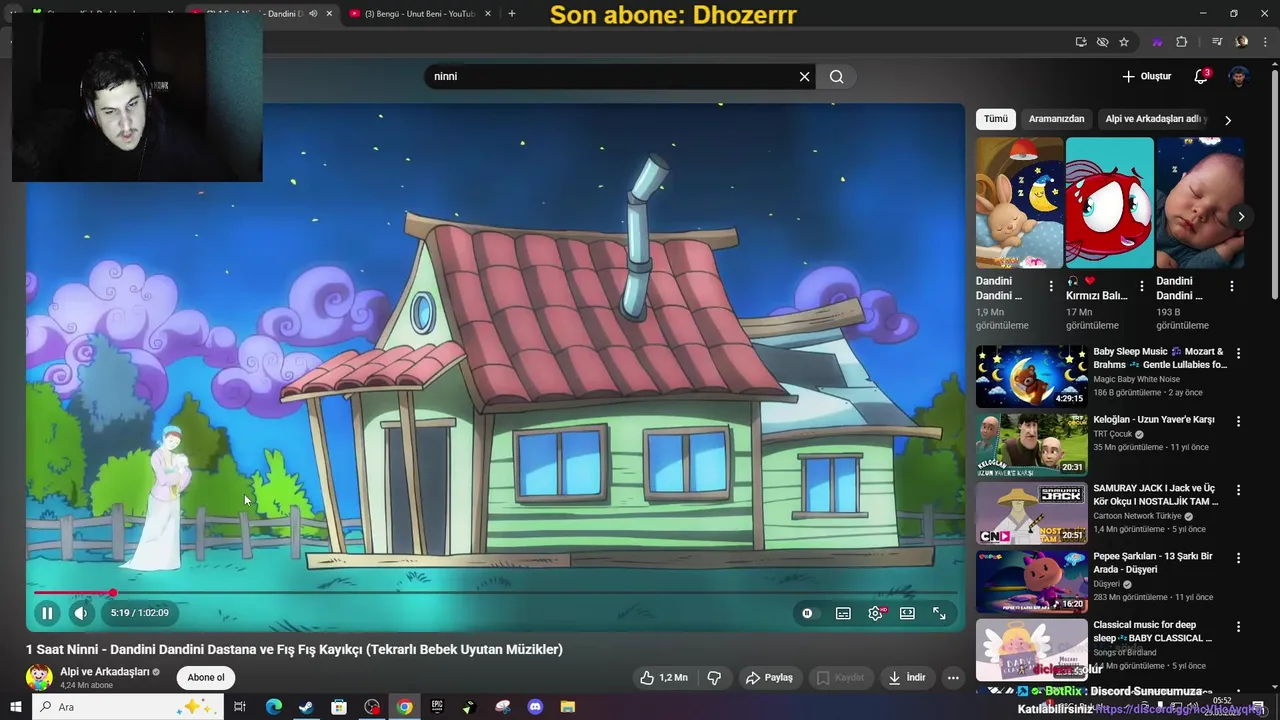Mute the current tab via its speaker icon

(x=313, y=14)
